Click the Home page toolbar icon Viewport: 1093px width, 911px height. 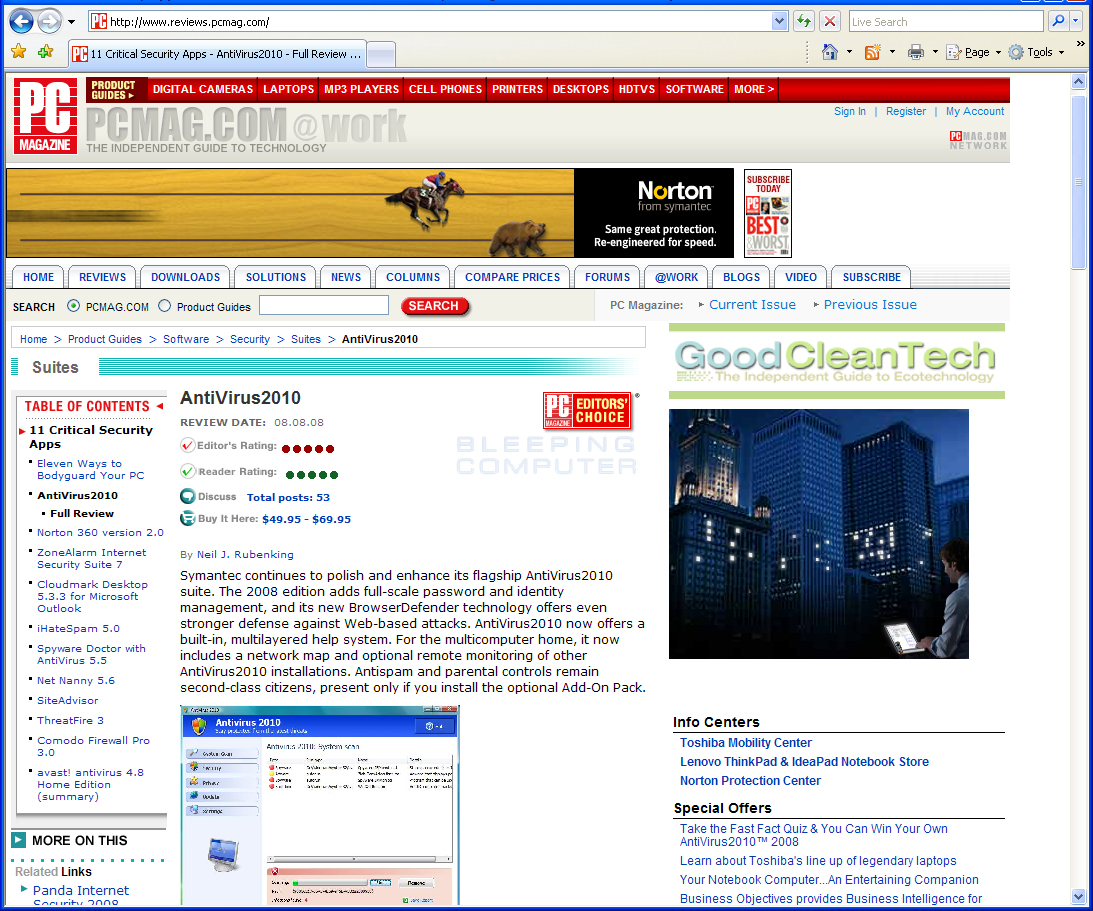[830, 52]
